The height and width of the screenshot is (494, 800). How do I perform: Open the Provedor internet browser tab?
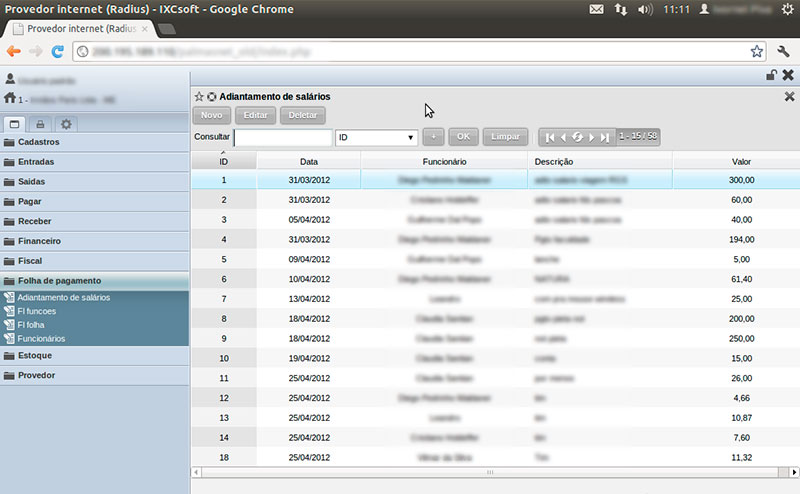[82, 29]
